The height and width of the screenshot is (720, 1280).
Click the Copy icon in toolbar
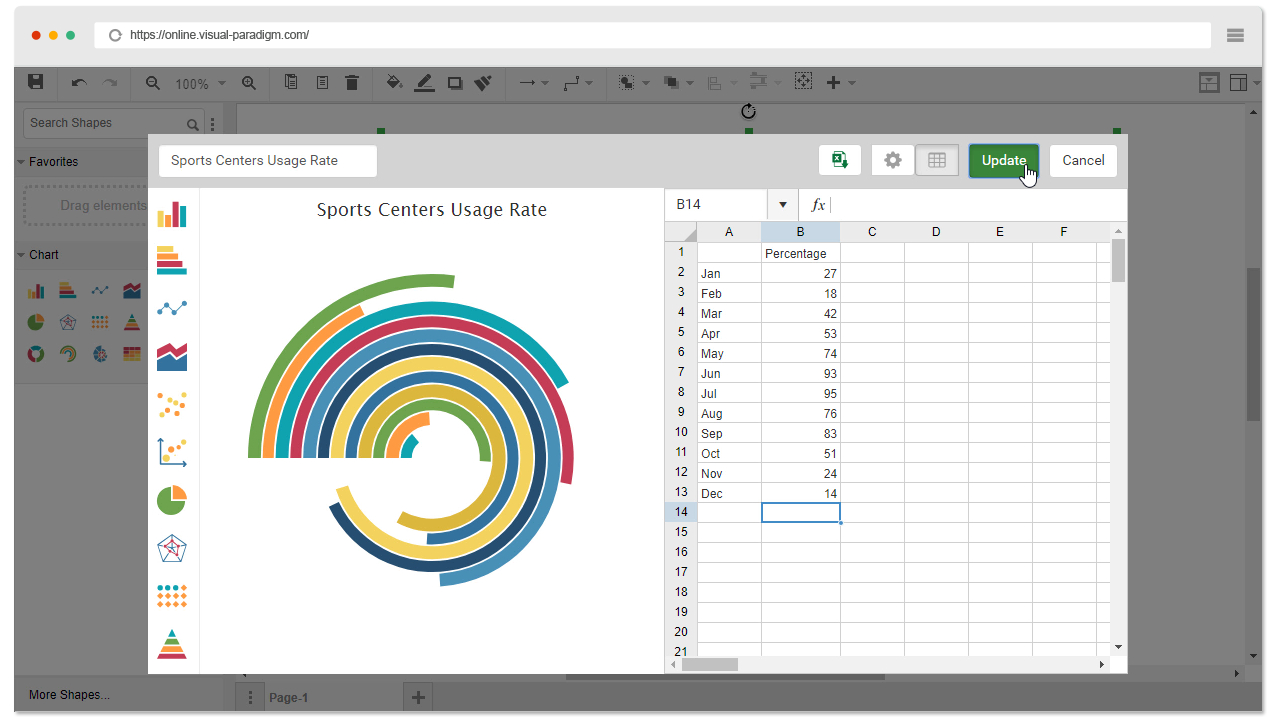291,83
